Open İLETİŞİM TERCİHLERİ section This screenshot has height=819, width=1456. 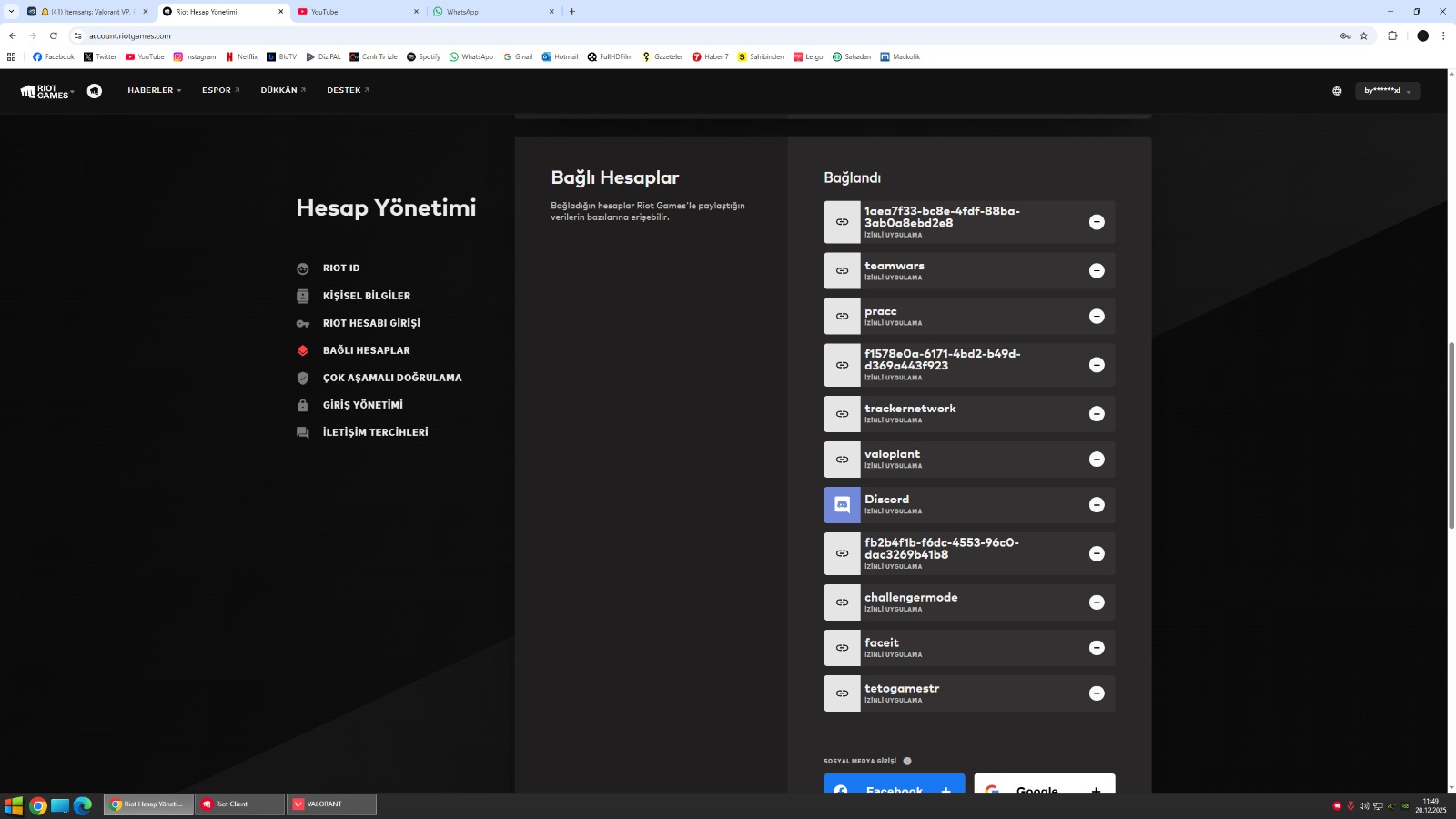click(375, 432)
